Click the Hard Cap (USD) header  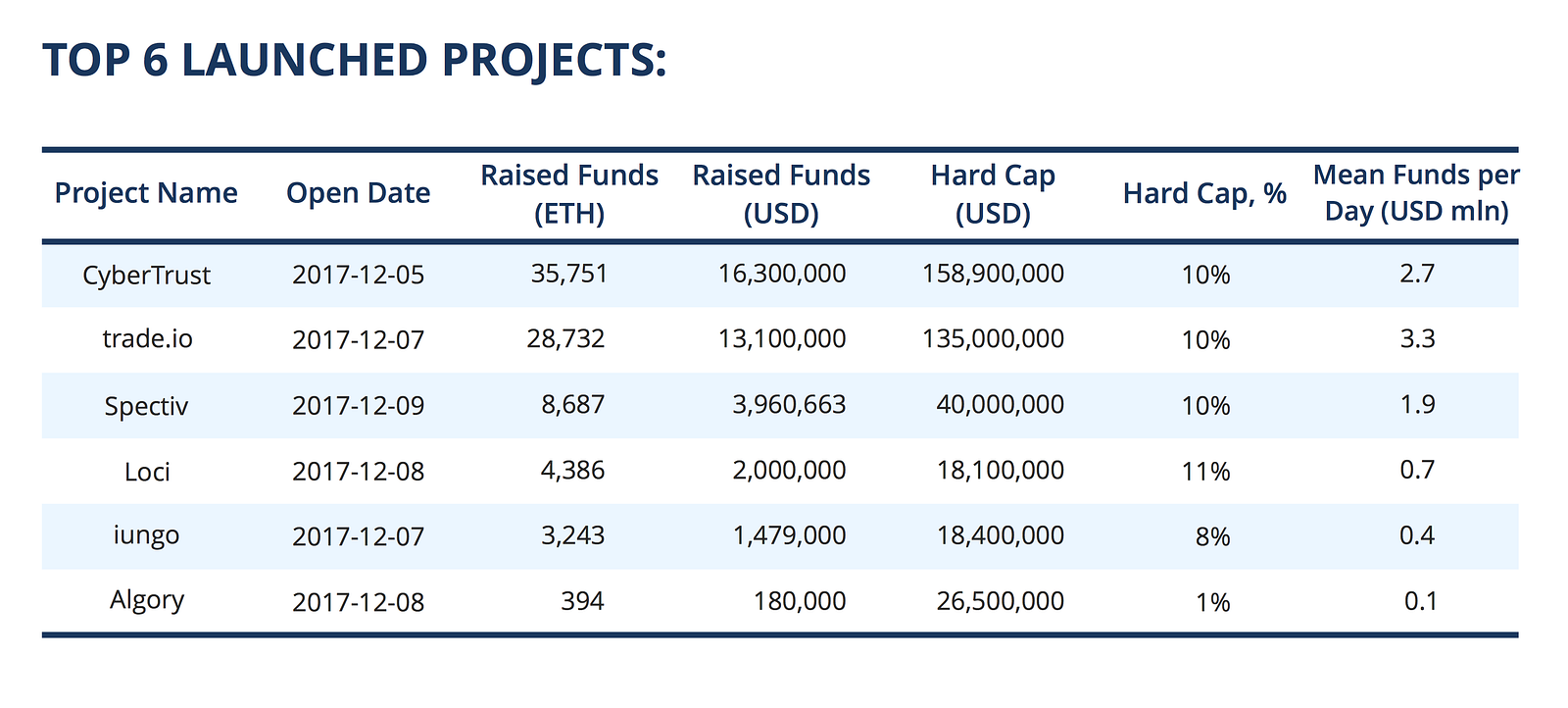pyautogui.click(x=993, y=194)
